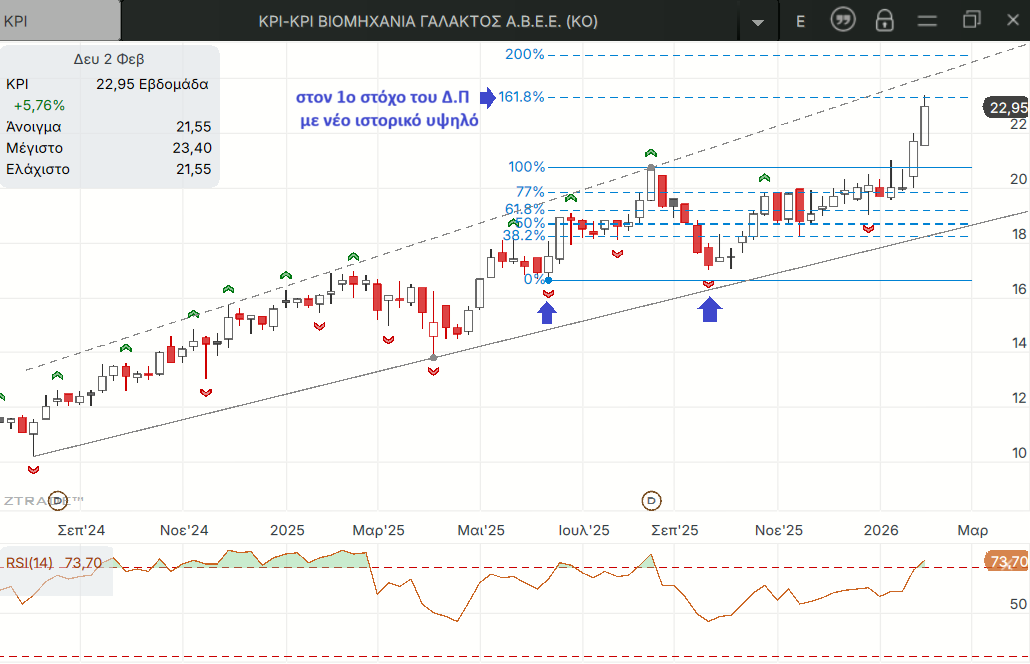Click the quotes comment icon in title bar

(844, 20)
